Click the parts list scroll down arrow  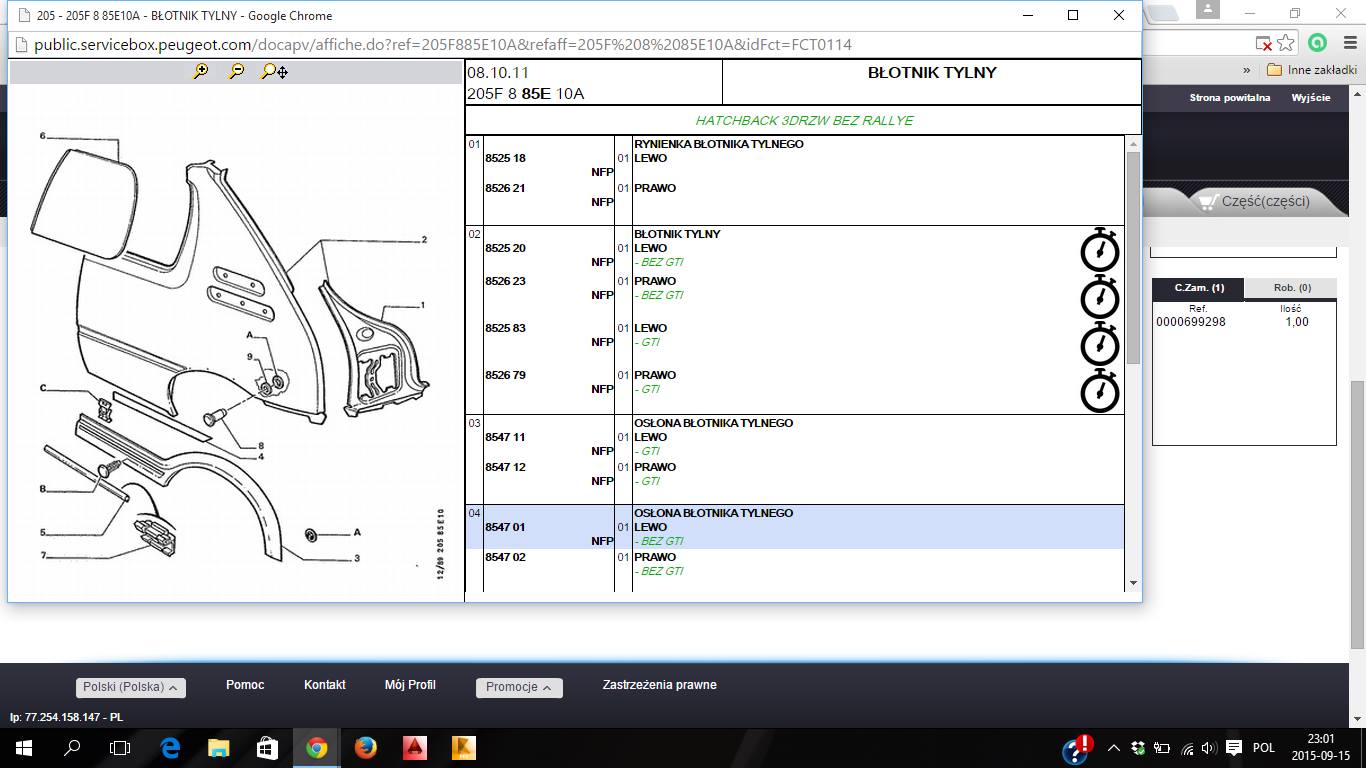point(1133,582)
